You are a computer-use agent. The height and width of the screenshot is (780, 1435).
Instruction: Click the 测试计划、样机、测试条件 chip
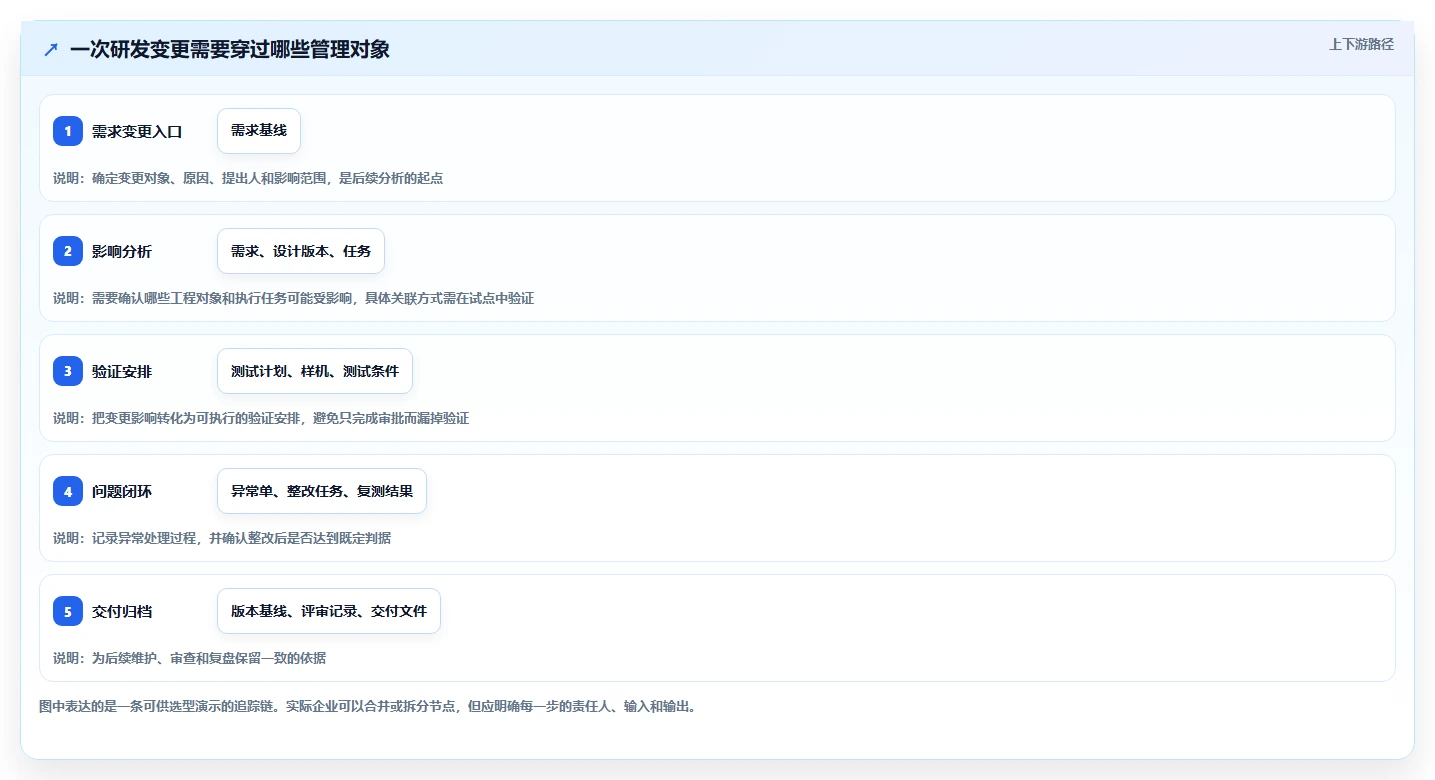(x=315, y=371)
